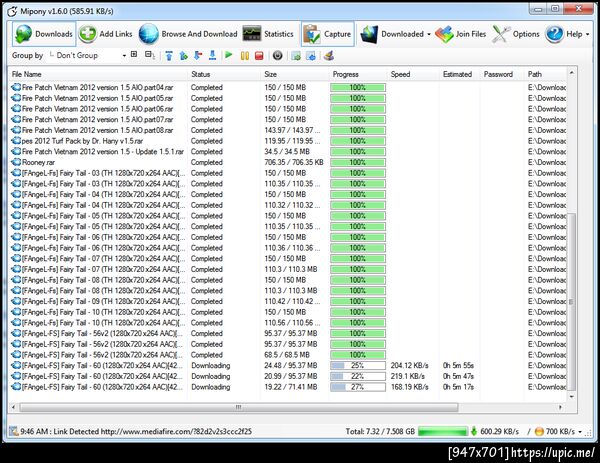Click the green start downloads icon

click(x=229, y=55)
